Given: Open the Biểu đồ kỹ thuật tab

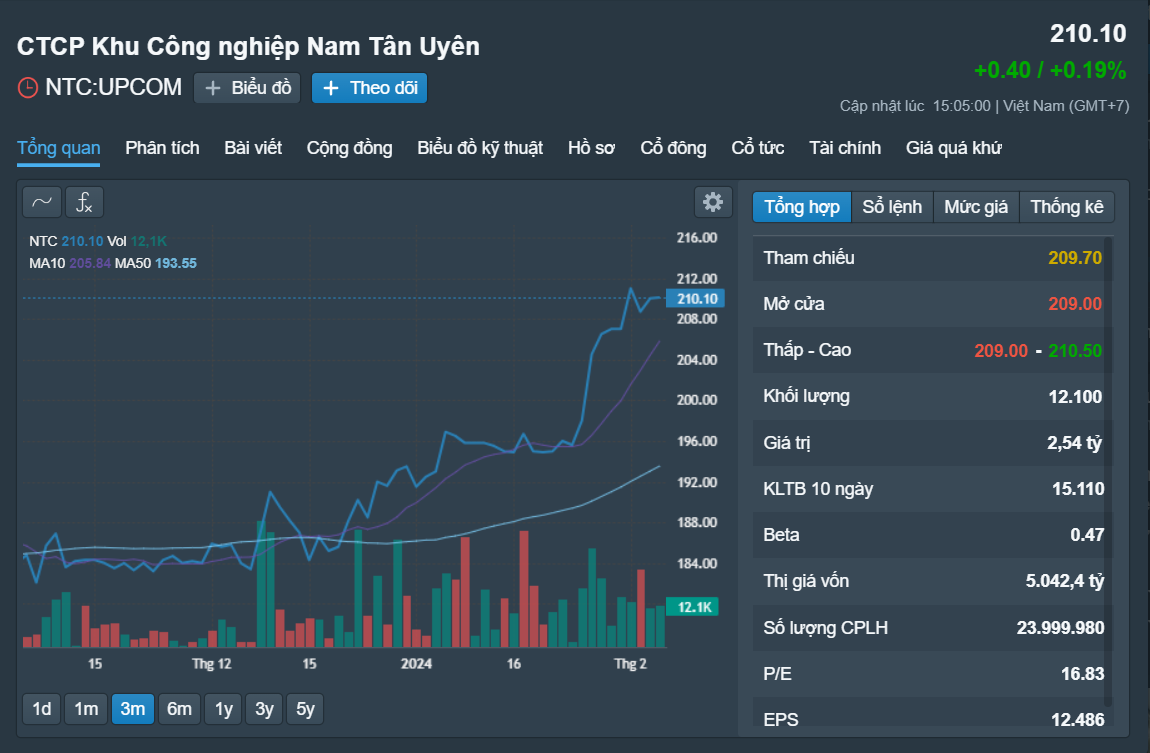Looking at the screenshot, I should coord(480,148).
